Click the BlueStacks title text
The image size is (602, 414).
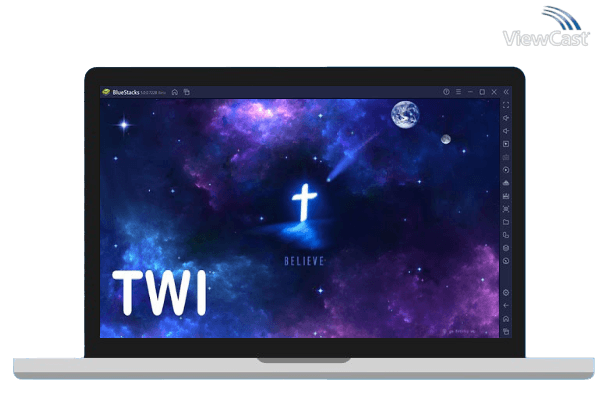pos(126,92)
